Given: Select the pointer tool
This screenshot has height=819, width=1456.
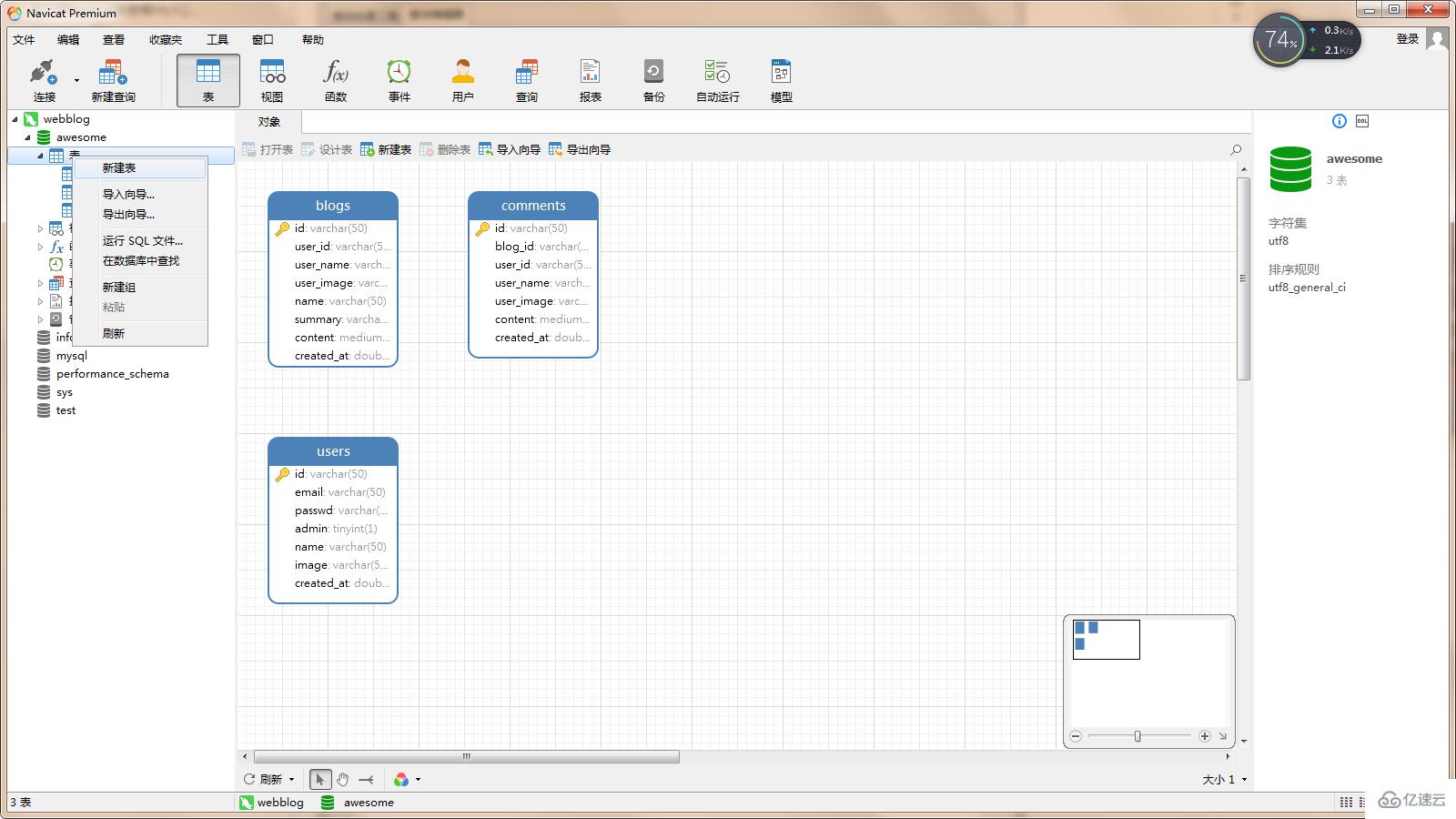Looking at the screenshot, I should [x=319, y=779].
